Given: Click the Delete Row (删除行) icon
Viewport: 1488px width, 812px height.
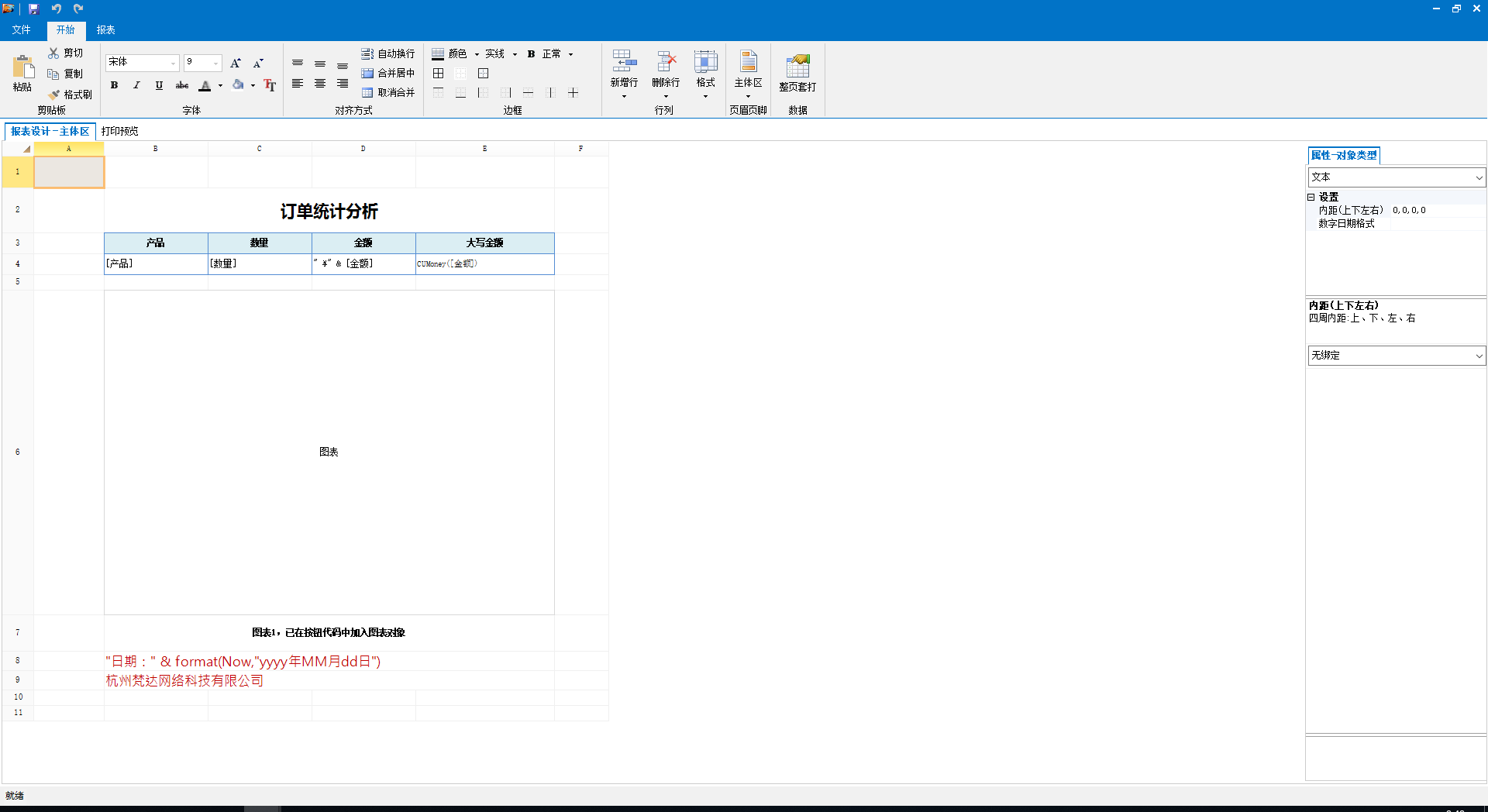Looking at the screenshot, I should click(666, 64).
